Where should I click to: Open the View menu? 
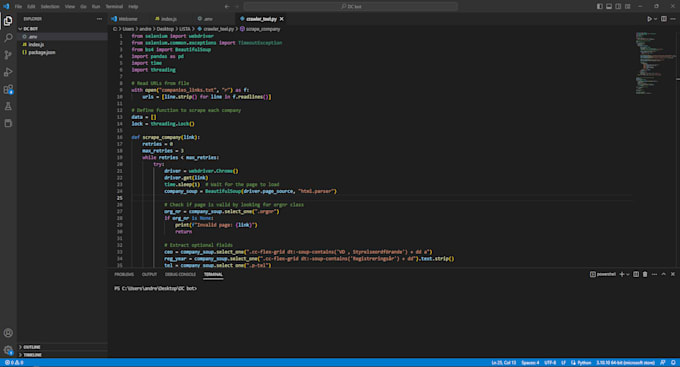(x=70, y=7)
